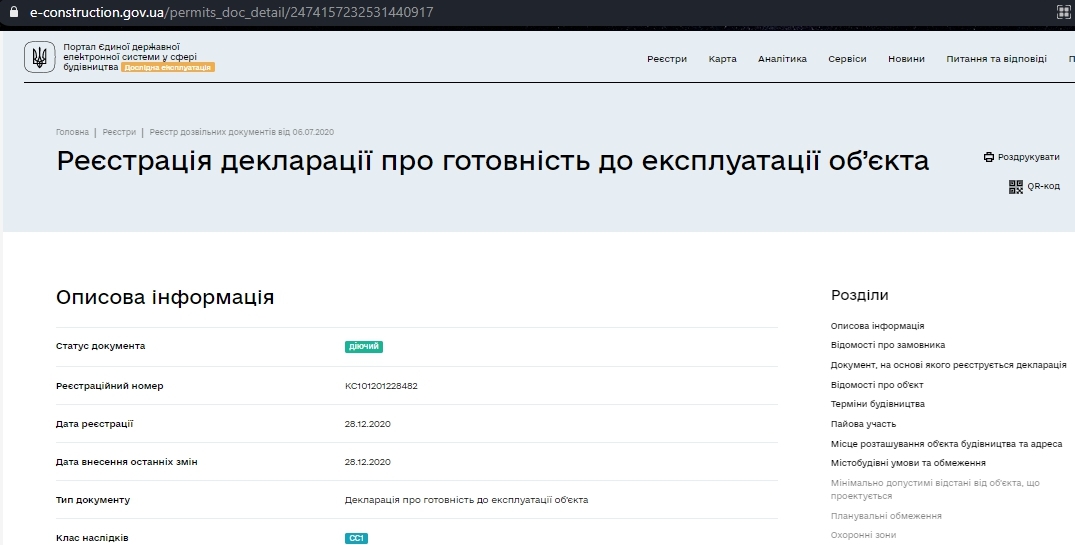This screenshot has width=1075, height=545.
Task: Open the Карта menu item
Action: [723, 59]
